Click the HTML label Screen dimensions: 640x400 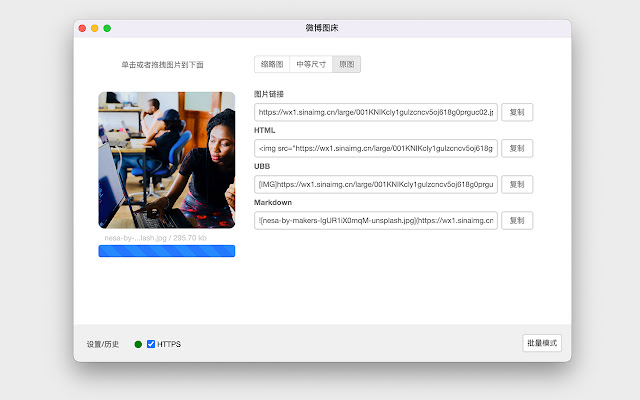point(264,130)
